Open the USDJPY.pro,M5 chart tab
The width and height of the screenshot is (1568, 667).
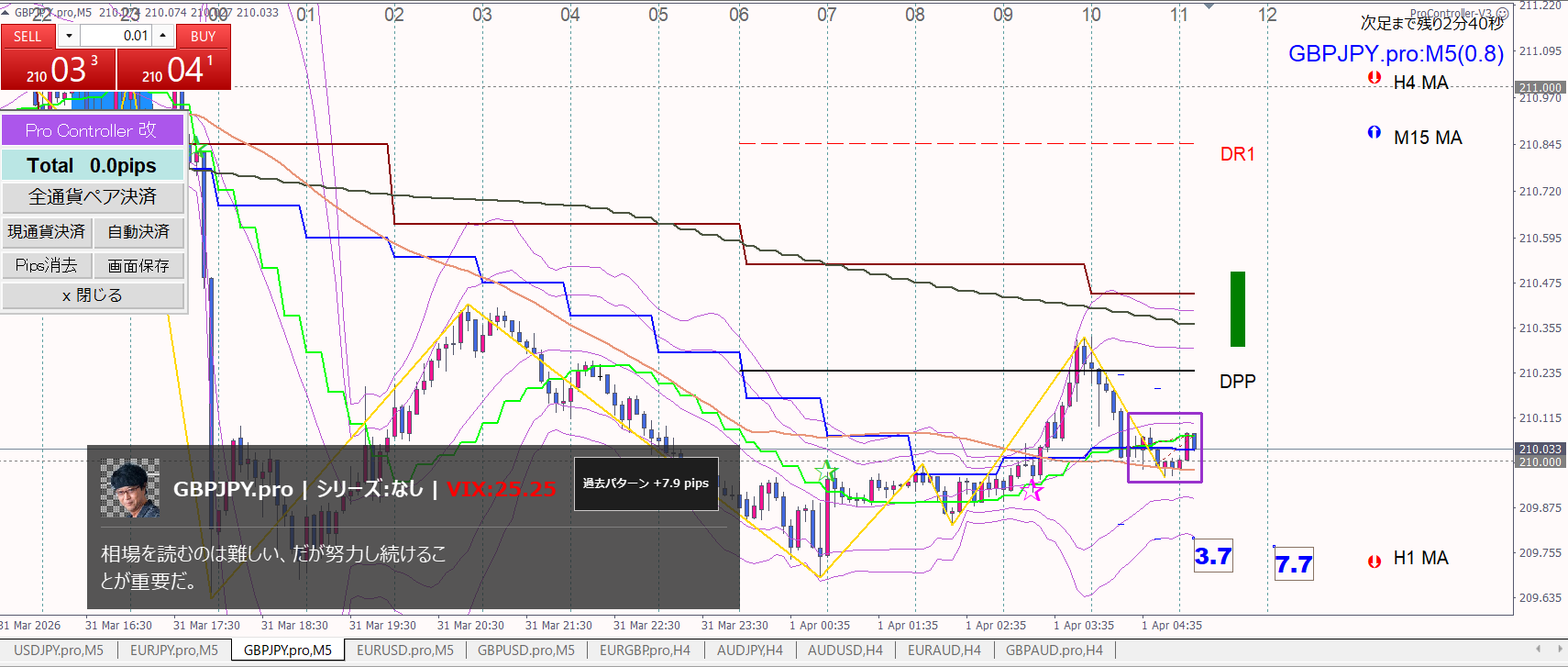click(x=59, y=650)
